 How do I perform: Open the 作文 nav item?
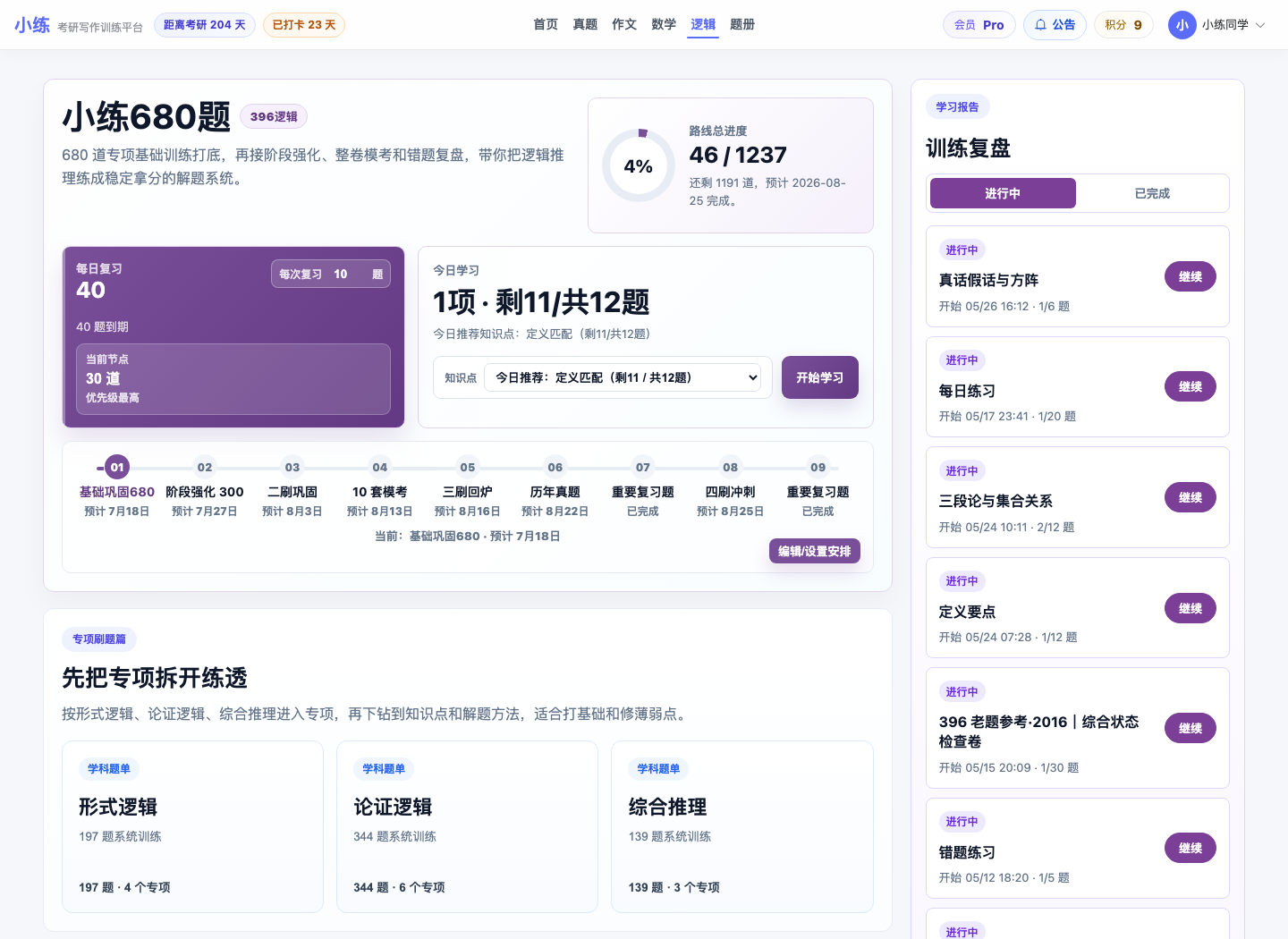click(x=624, y=25)
